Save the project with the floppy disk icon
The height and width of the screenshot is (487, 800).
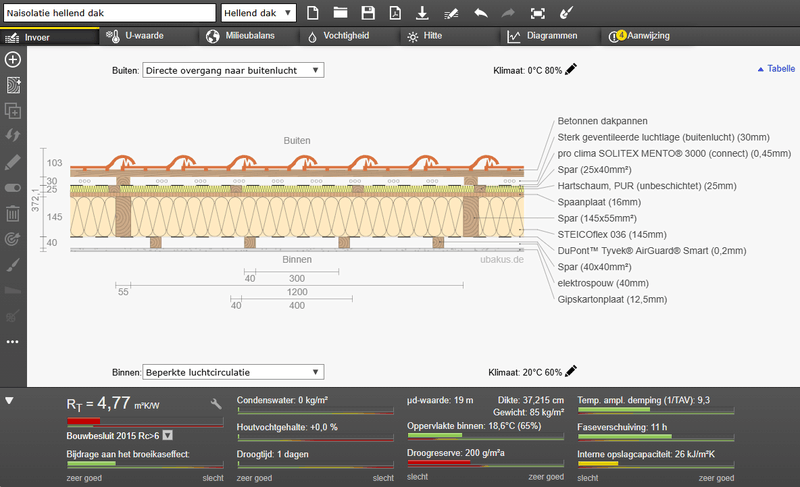(368, 13)
